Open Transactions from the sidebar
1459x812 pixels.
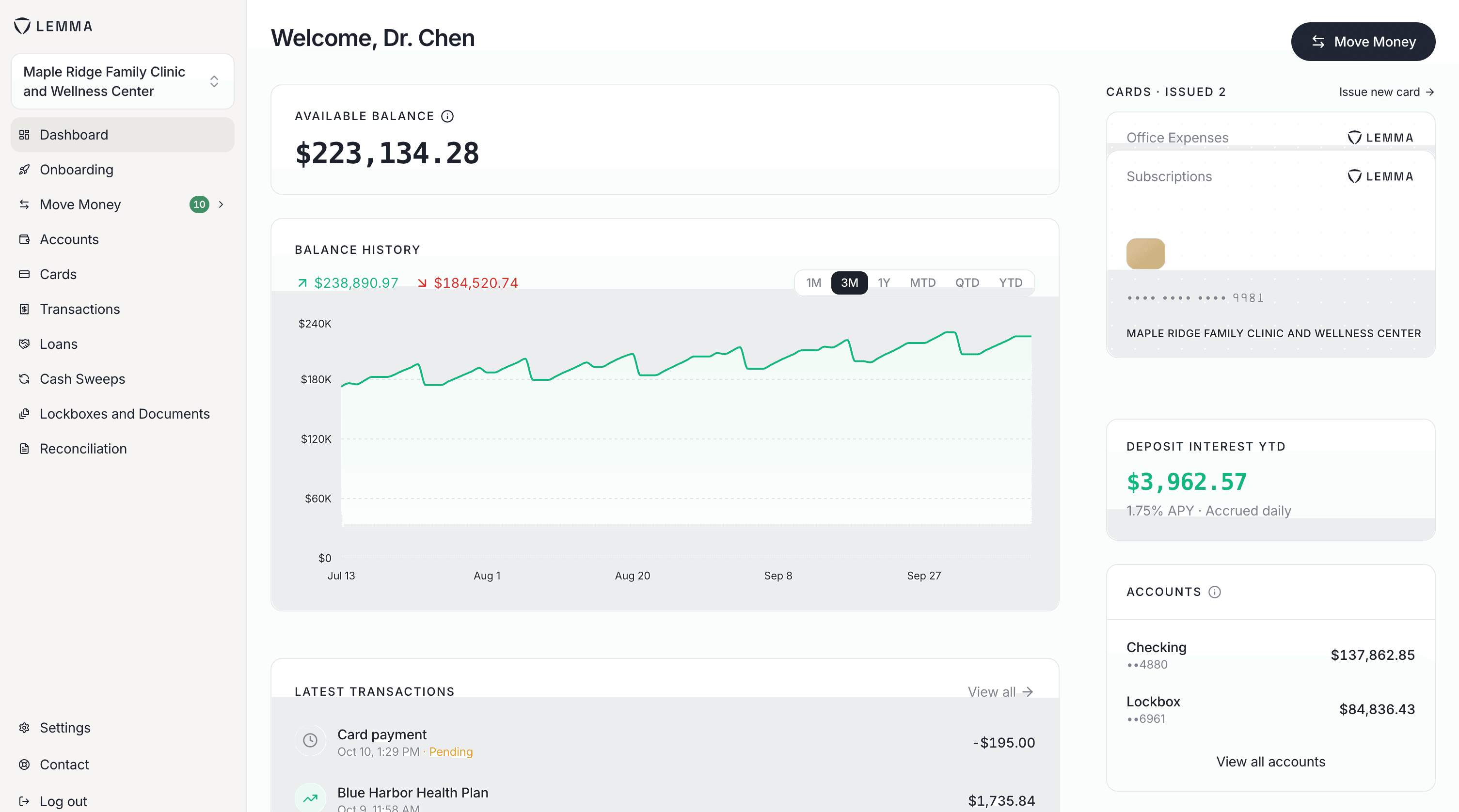pos(122,309)
